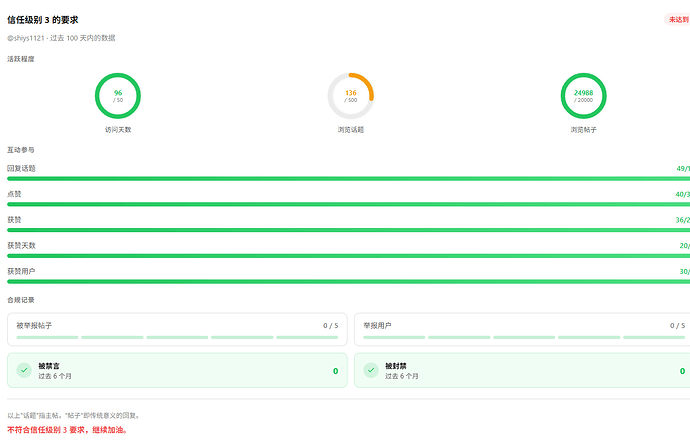Click the 被禁言 count value 0

[x=335, y=371]
